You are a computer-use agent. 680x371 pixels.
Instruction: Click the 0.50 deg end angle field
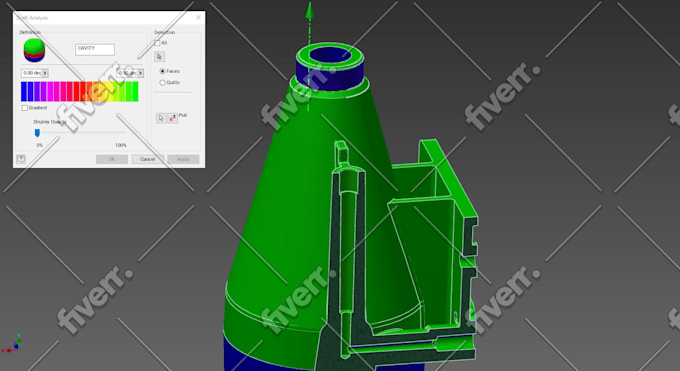[x=127, y=73]
